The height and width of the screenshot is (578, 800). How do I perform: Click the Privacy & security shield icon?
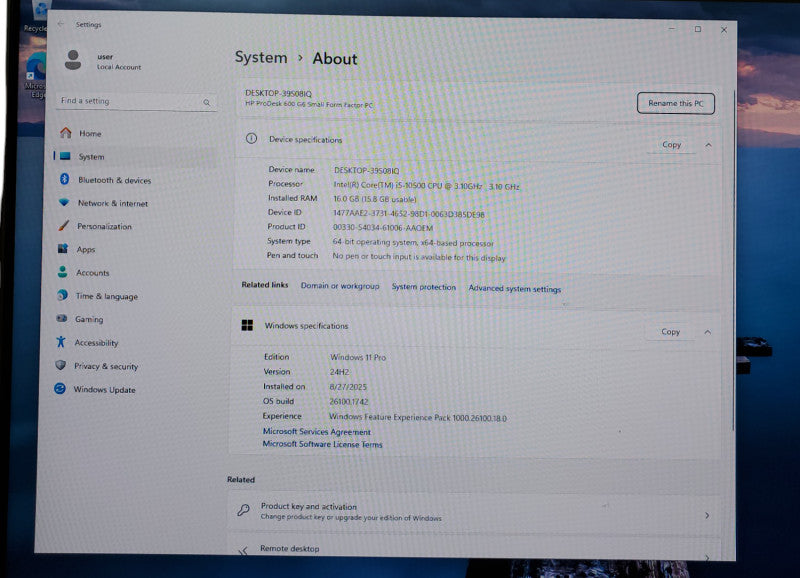click(61, 365)
